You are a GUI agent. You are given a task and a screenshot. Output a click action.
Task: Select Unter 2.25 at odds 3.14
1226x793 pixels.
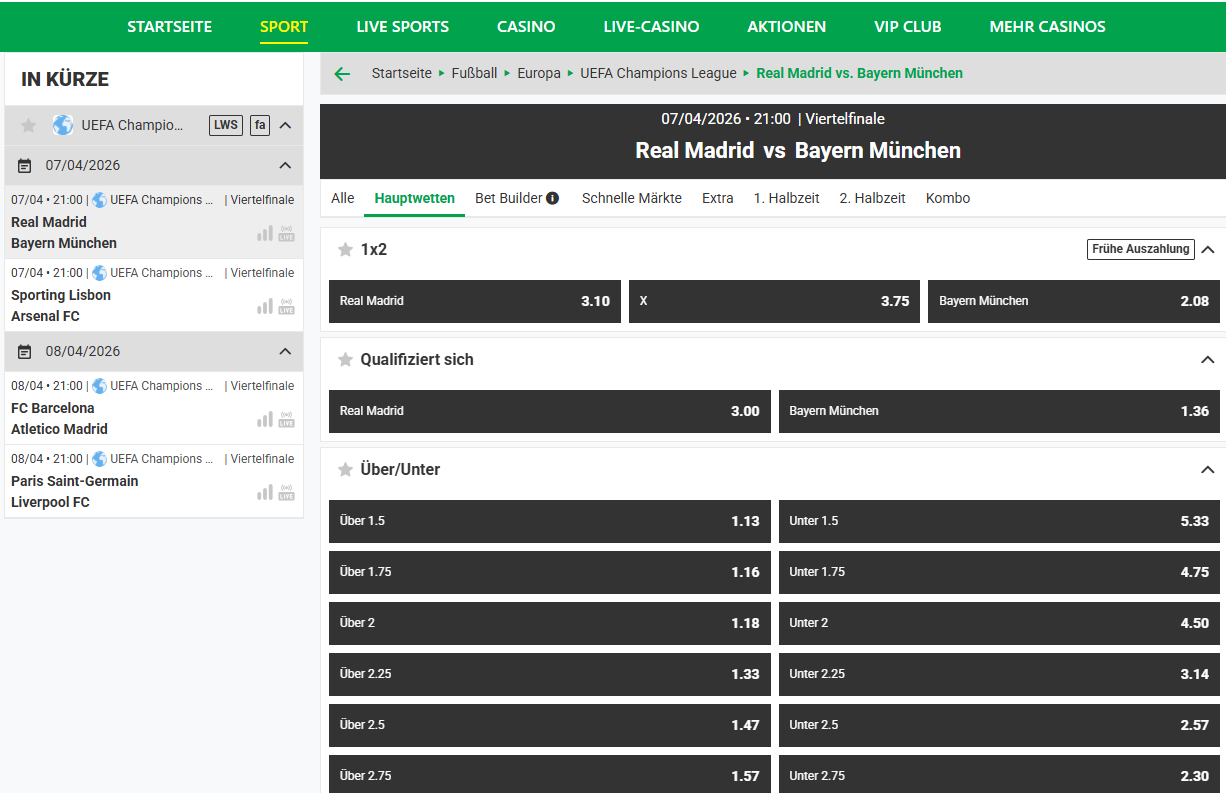999,674
